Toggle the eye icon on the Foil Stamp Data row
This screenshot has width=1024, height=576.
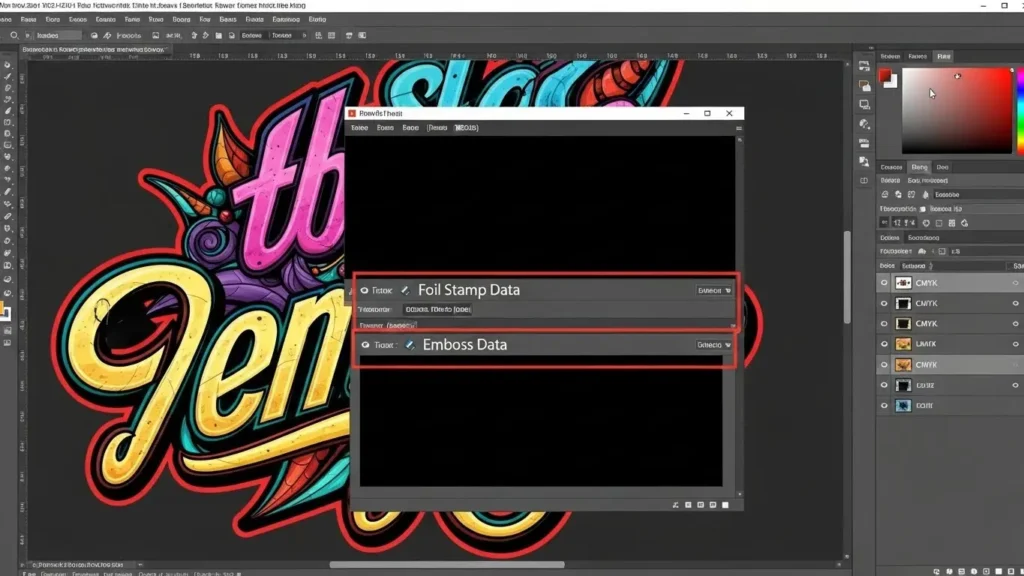[x=364, y=290]
